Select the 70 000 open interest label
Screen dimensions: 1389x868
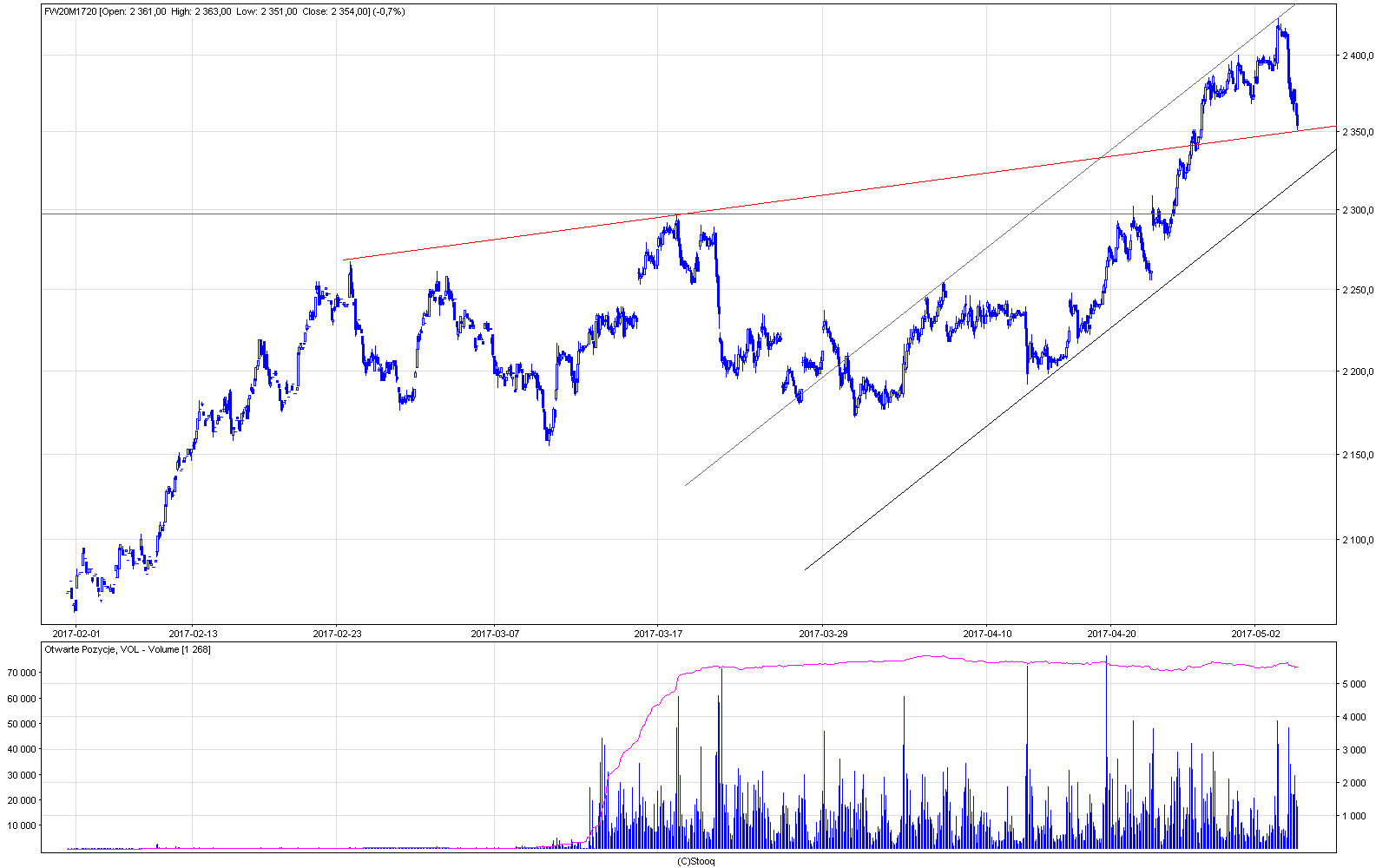21,673
